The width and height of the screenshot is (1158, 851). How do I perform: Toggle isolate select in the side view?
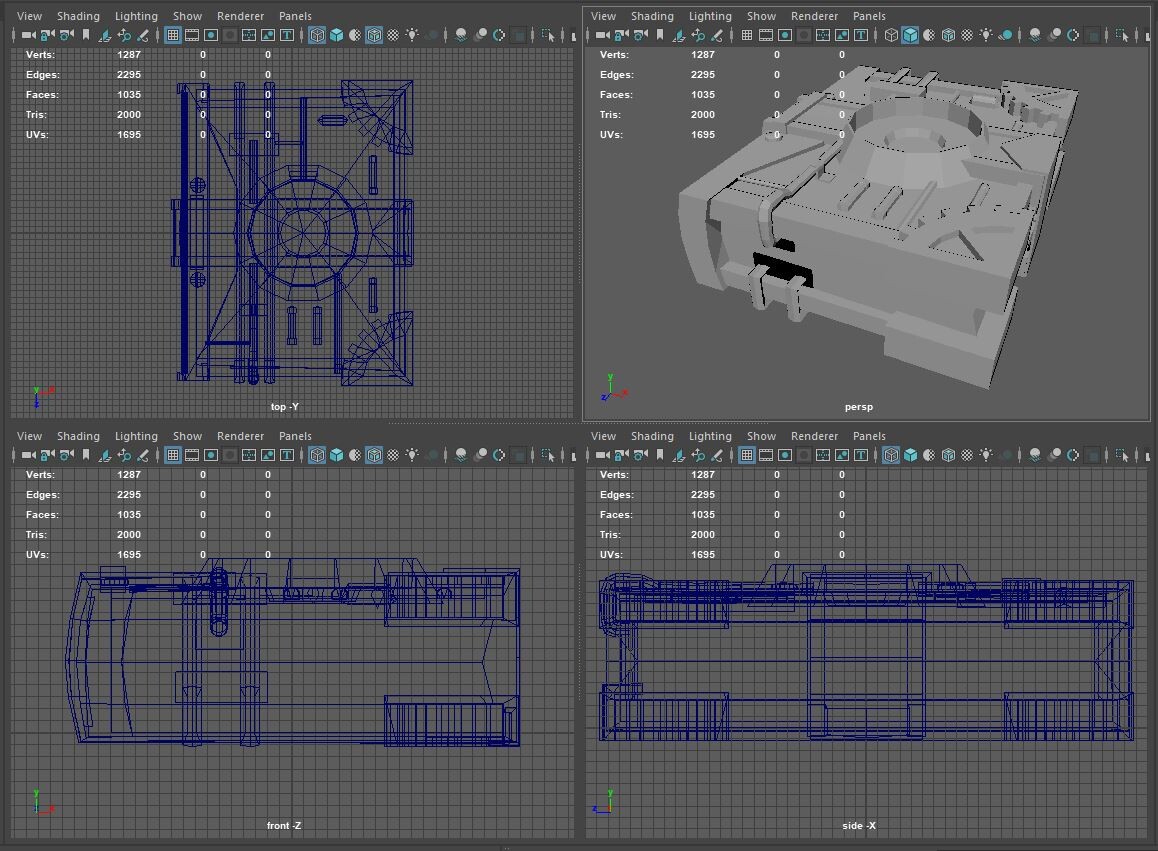tap(1122, 455)
